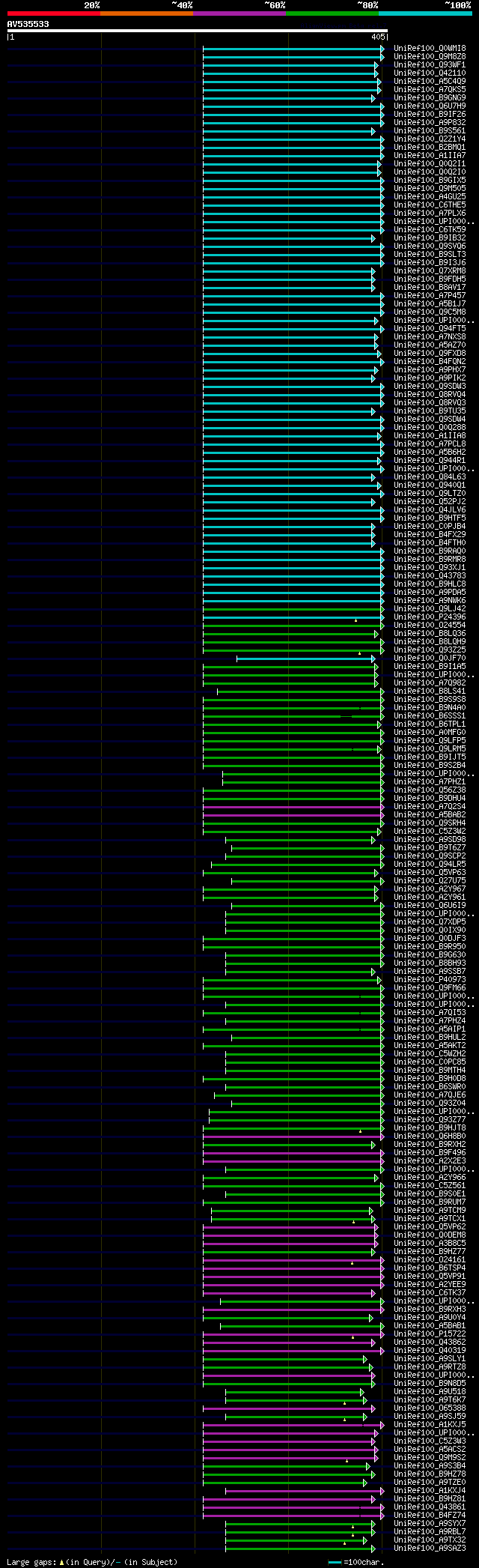This screenshot has width=479, height=1568.
Task: Select the AV535533 query name label
Action: [28, 24]
